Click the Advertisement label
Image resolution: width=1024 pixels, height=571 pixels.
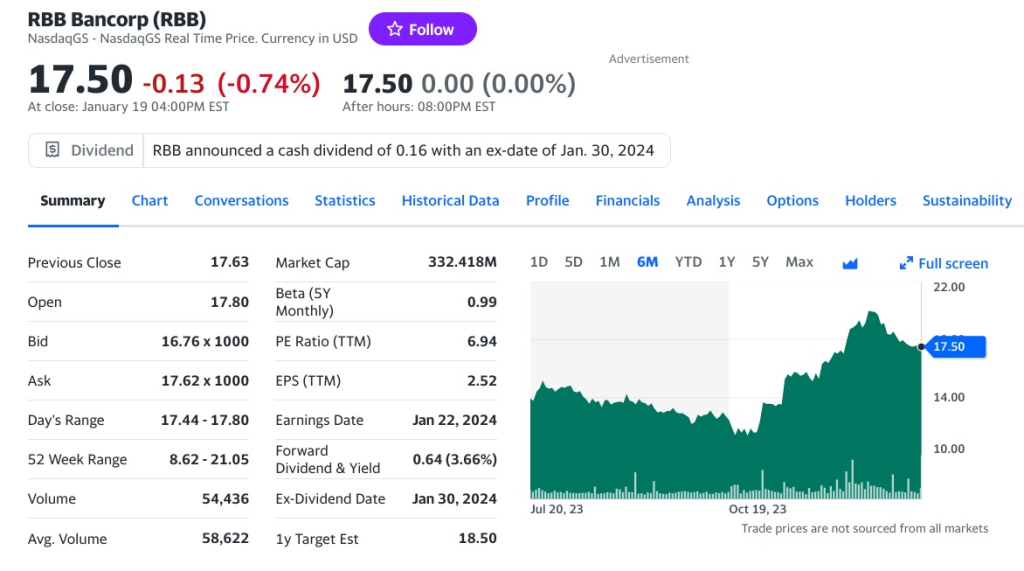(648, 59)
